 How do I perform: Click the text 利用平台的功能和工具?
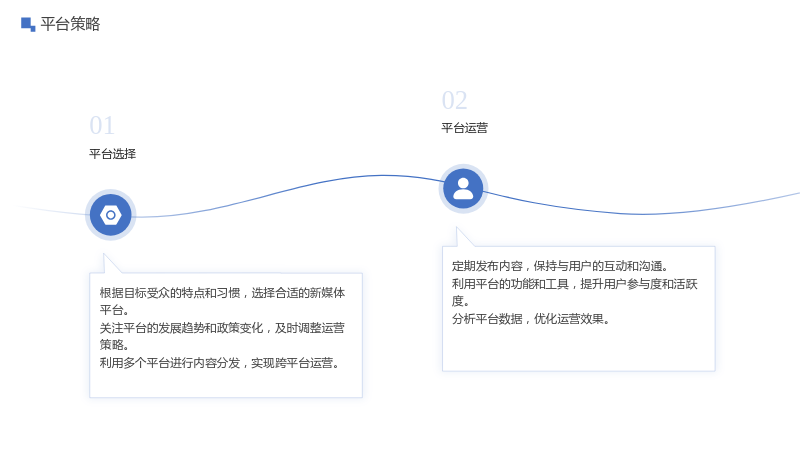(510, 284)
